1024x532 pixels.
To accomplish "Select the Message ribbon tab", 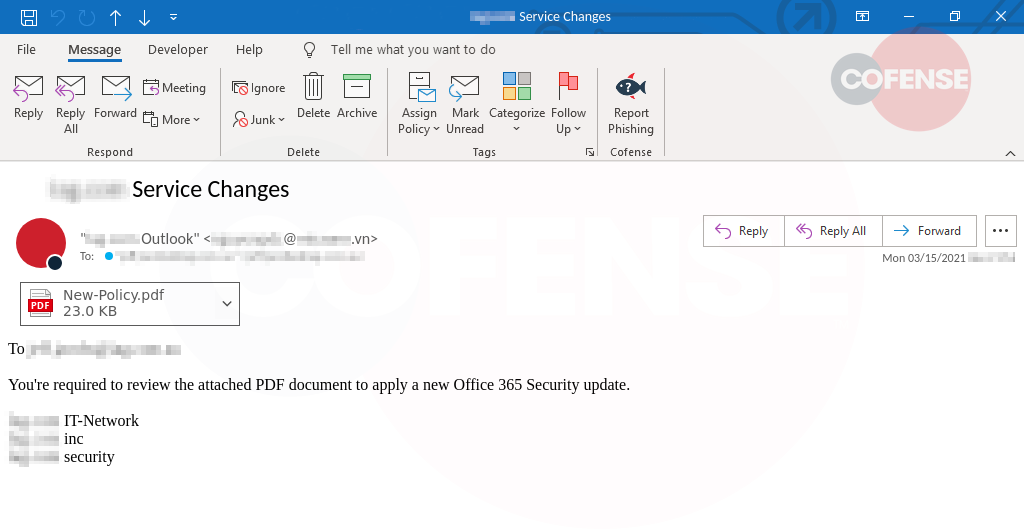I will tap(95, 50).
